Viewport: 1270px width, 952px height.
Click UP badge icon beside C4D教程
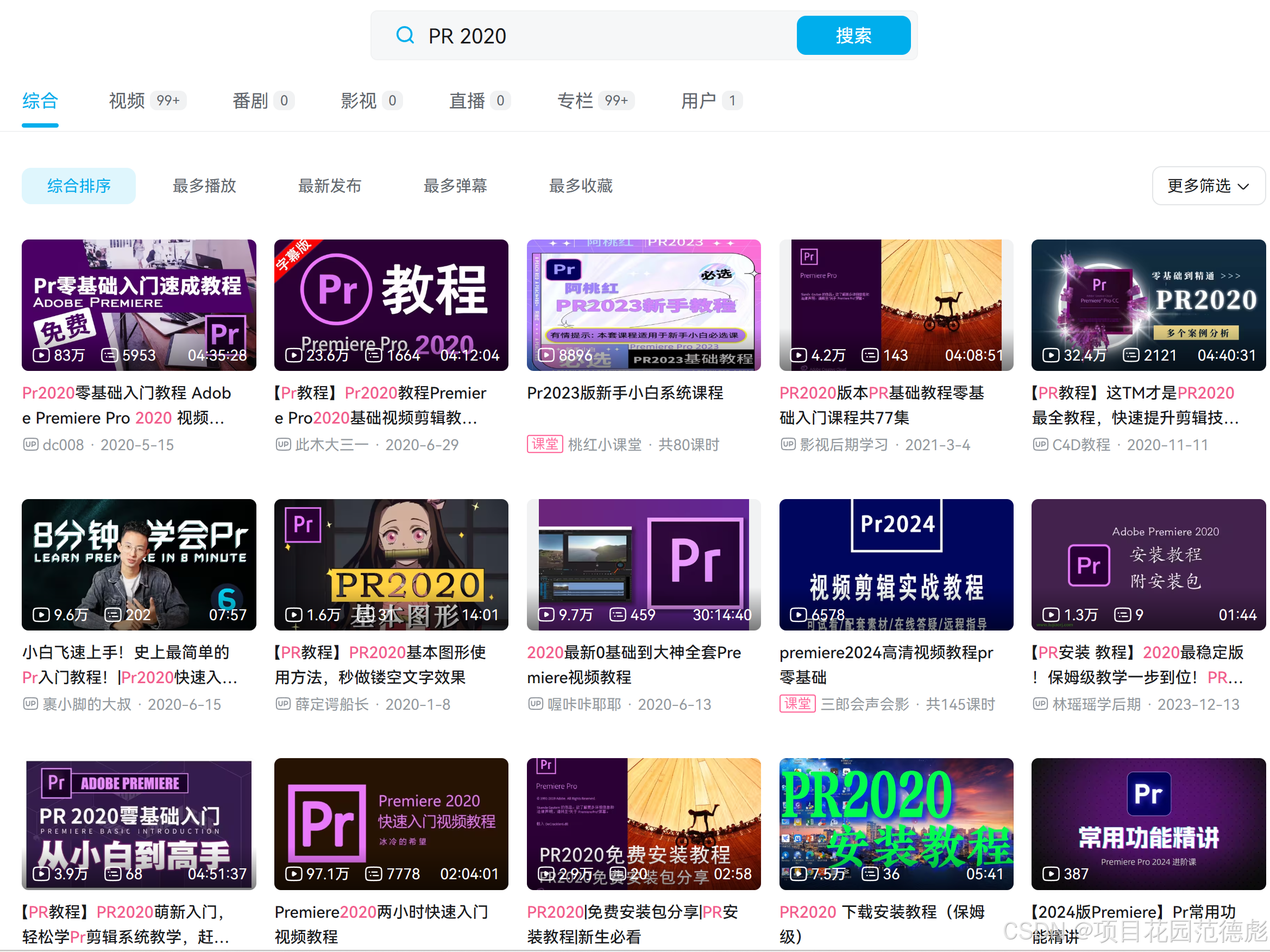coord(1040,445)
